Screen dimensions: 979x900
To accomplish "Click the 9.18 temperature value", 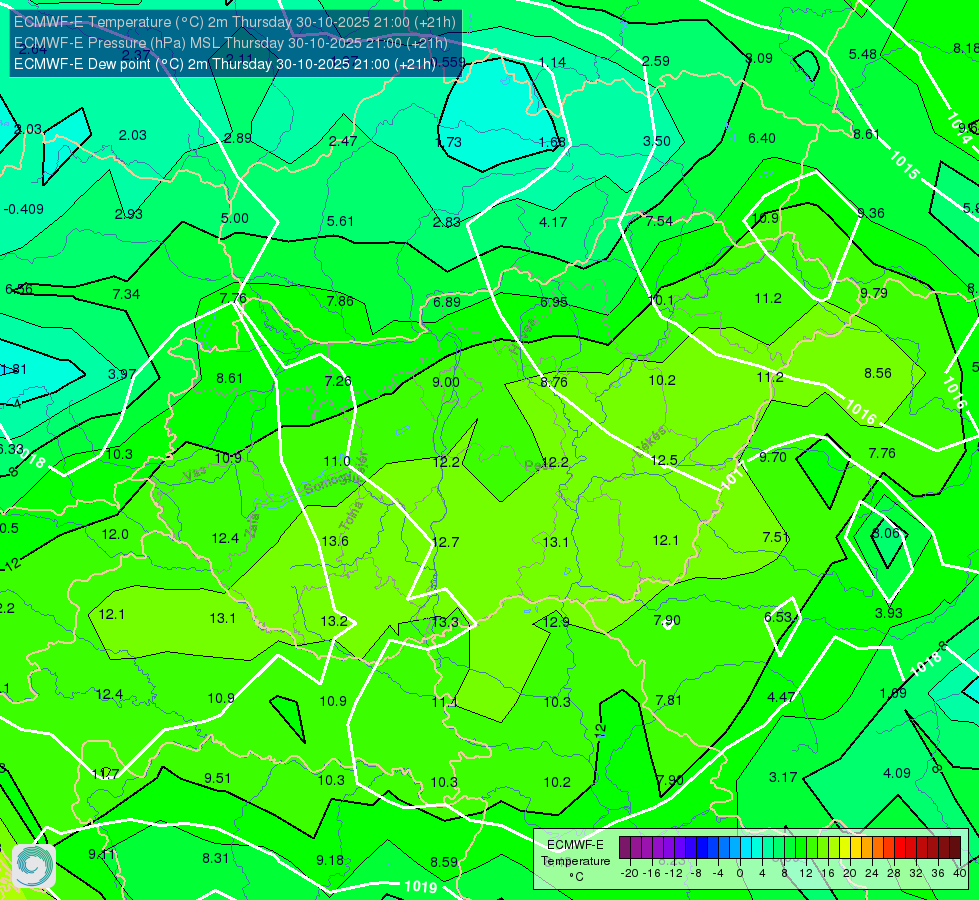I will [x=330, y=860].
